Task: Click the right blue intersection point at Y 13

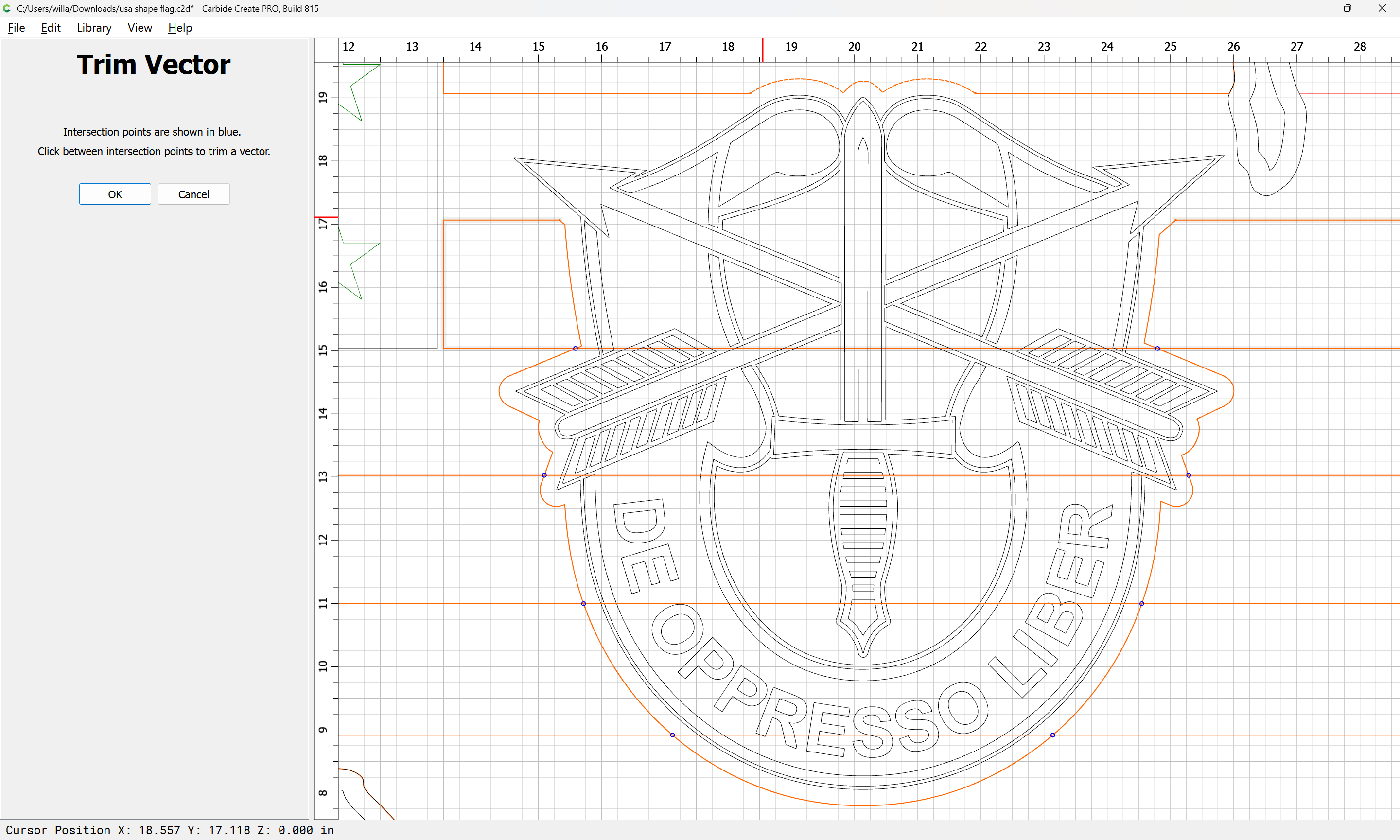Action: tap(1189, 475)
